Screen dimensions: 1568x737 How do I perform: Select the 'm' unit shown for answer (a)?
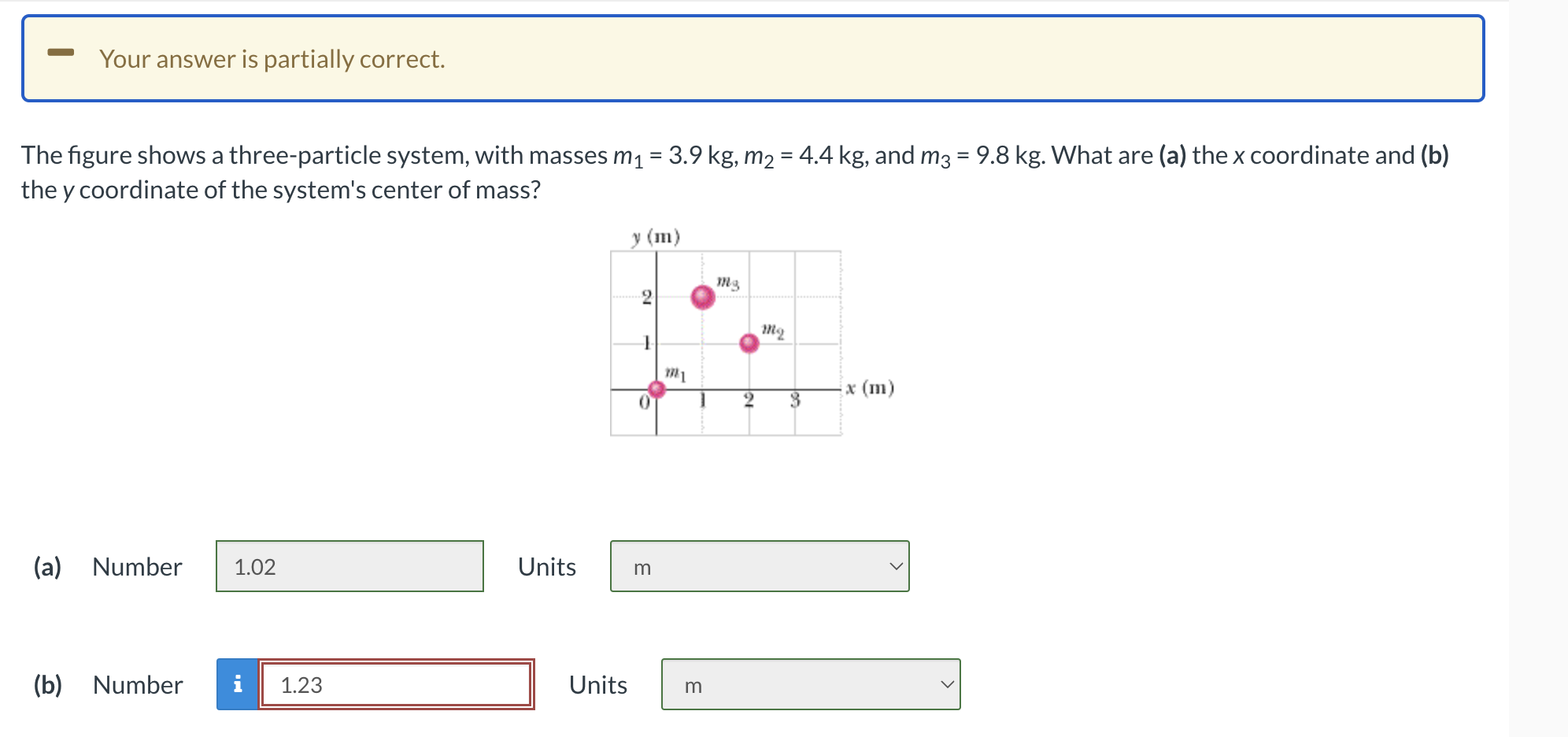coord(642,567)
